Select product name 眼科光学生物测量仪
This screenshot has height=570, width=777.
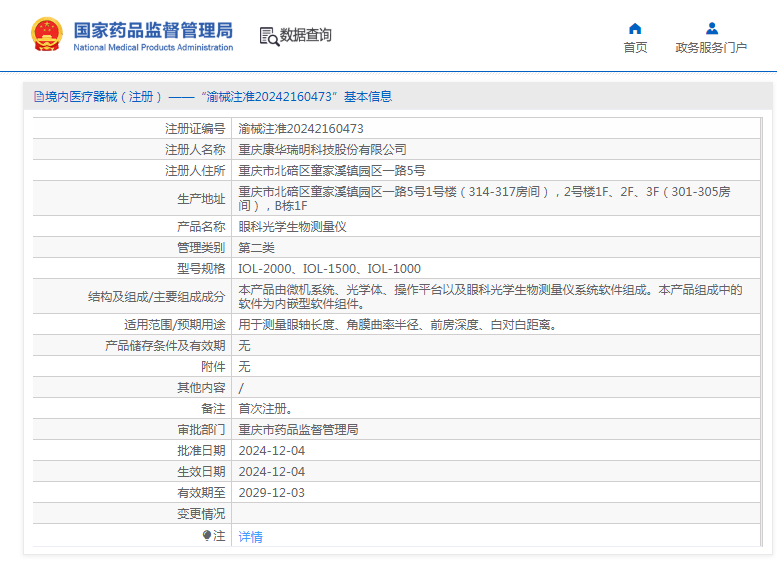[292, 227]
